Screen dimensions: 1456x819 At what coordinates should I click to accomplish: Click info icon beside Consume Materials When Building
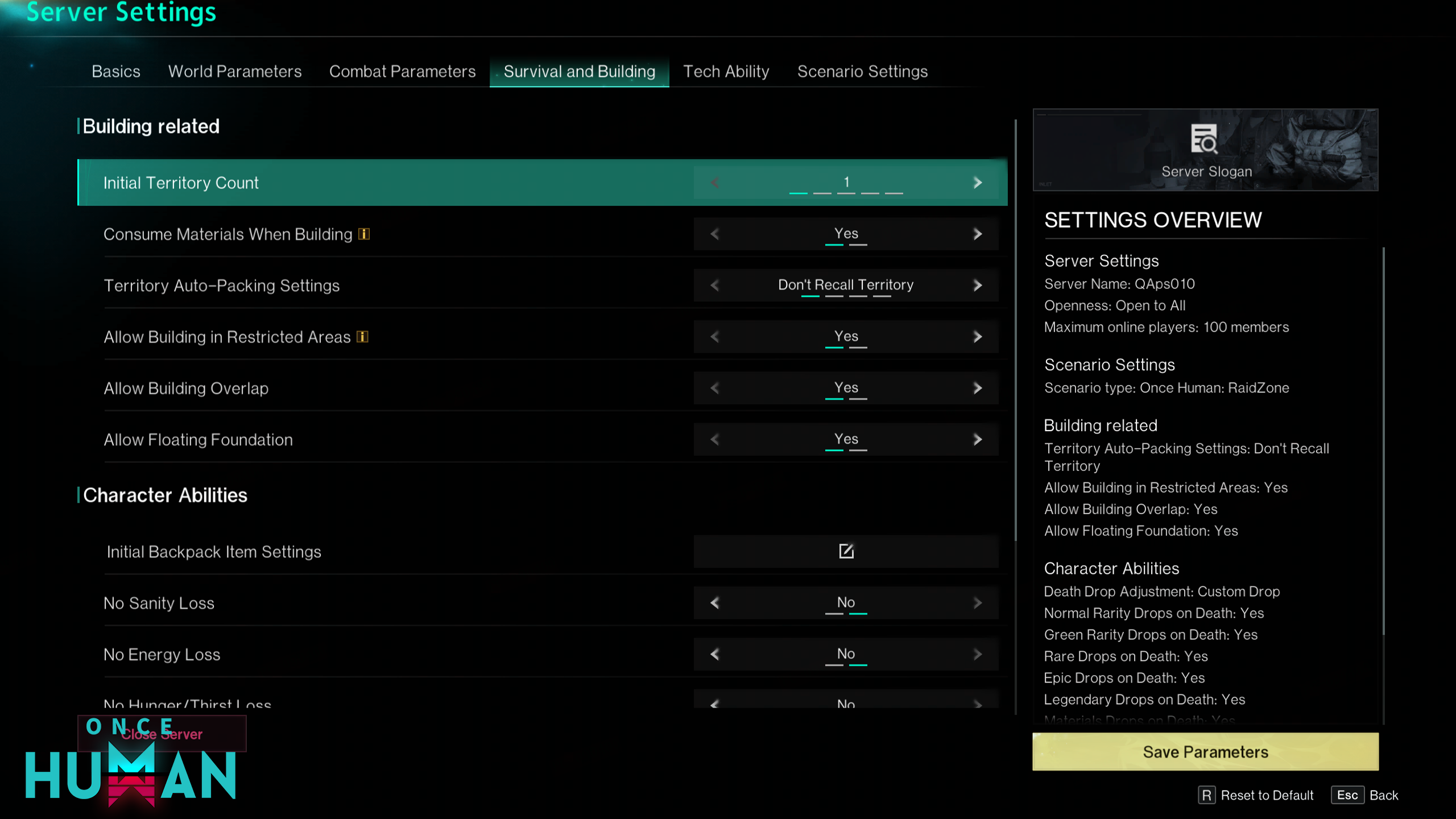(x=364, y=234)
